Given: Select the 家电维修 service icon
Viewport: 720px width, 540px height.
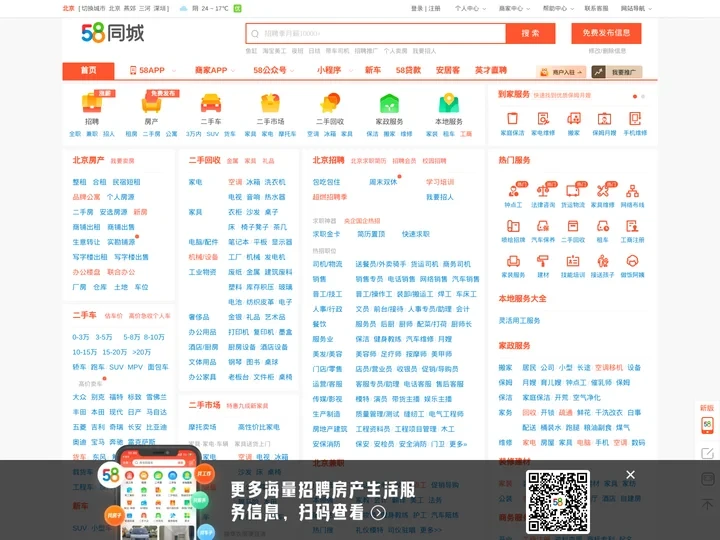Looking at the screenshot, I should click(x=543, y=118).
